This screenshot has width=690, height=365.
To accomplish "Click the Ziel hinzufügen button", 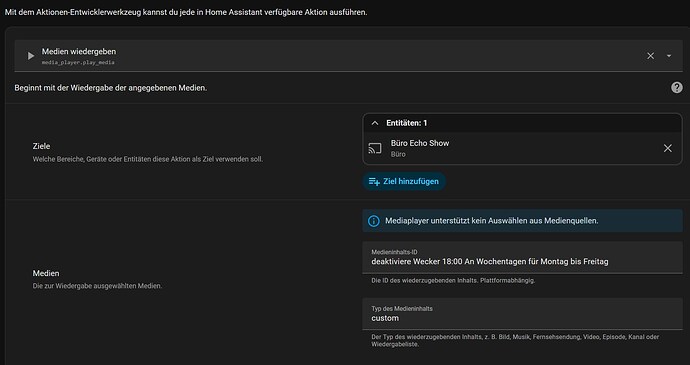I will pos(404,181).
